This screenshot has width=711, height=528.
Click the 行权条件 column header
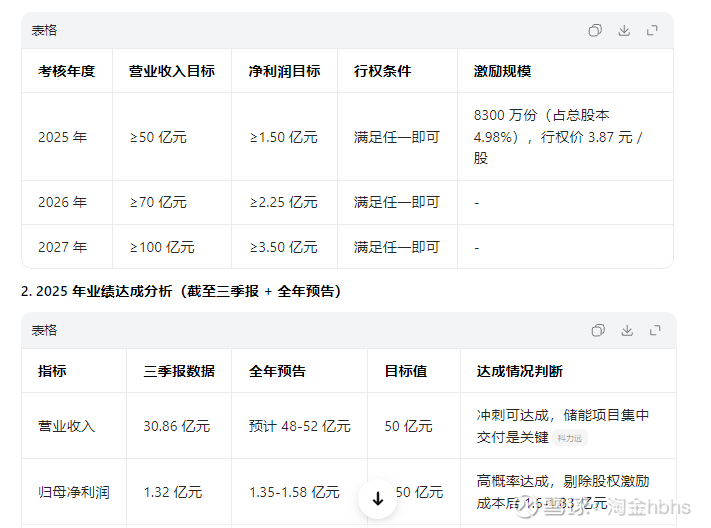pyautogui.click(x=383, y=71)
